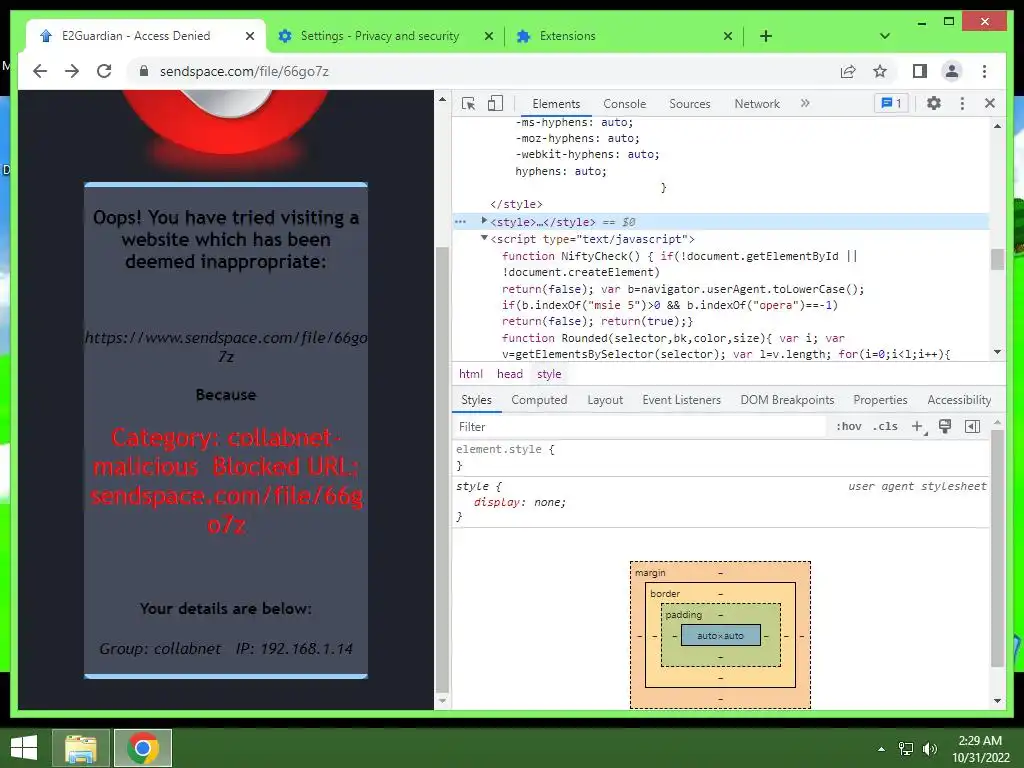The height and width of the screenshot is (768, 1024).
Task: Switch to the Layout pane
Action: point(605,400)
